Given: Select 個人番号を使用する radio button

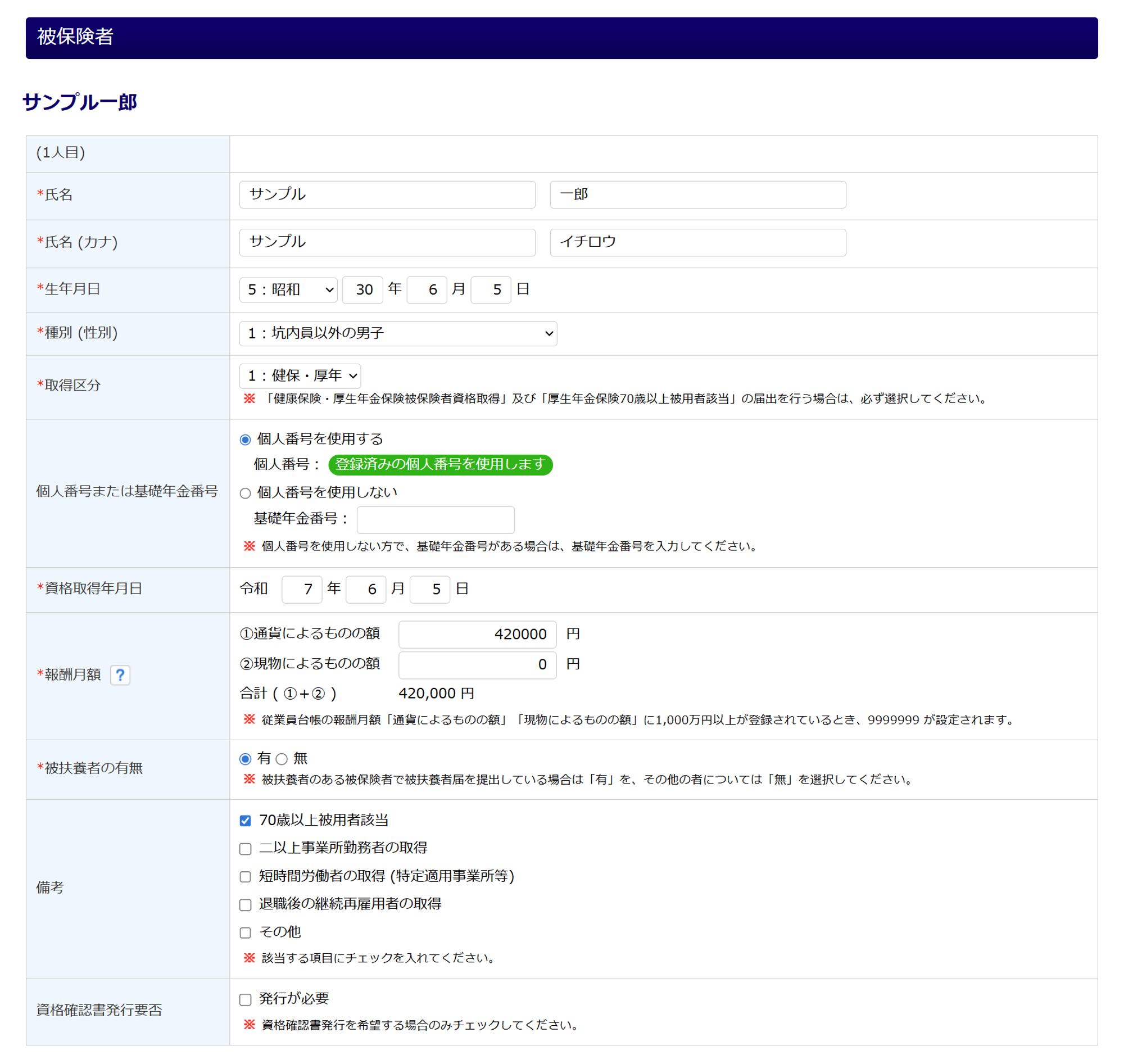Looking at the screenshot, I should click(x=245, y=440).
